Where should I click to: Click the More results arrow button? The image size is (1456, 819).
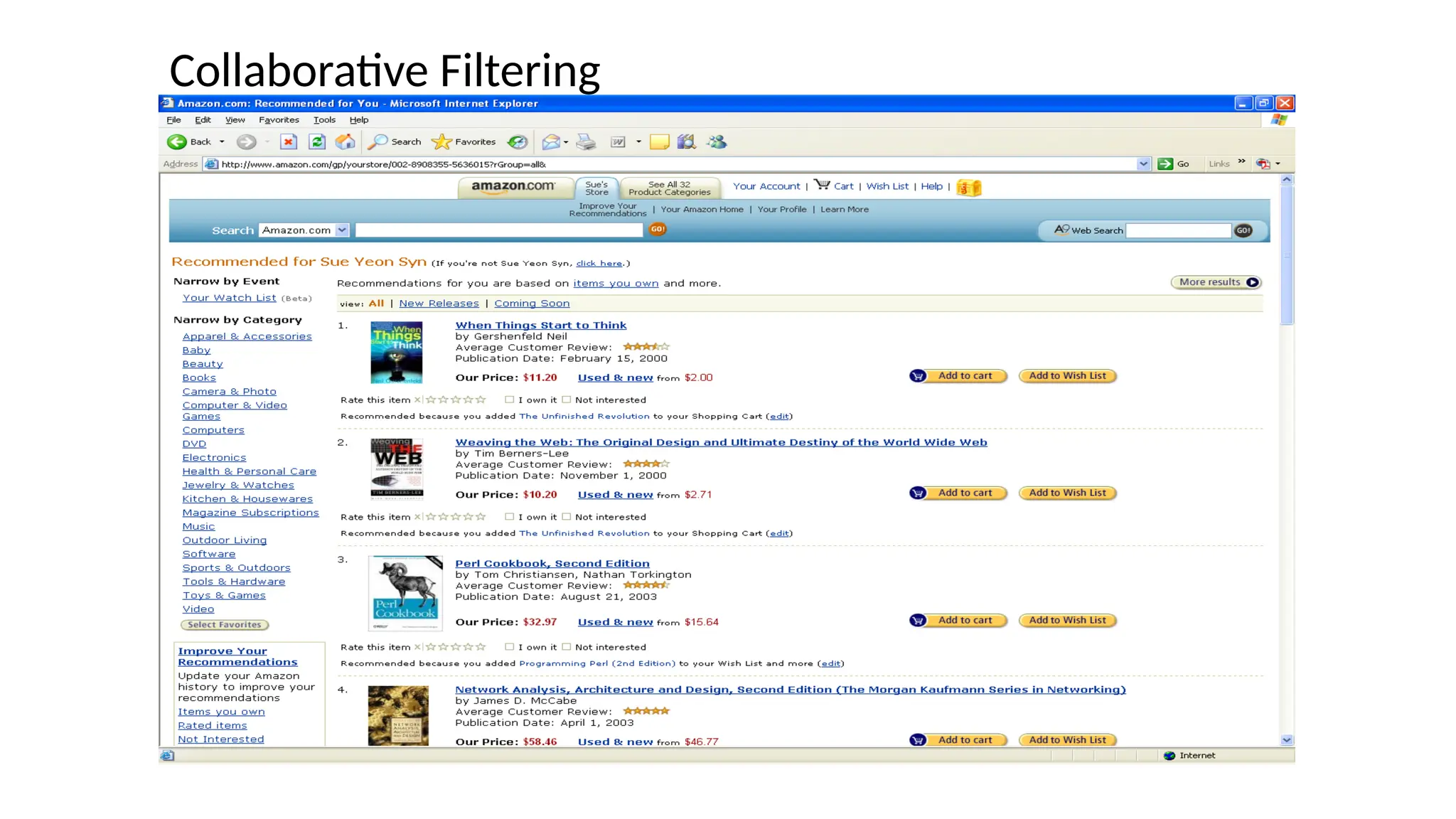1216,282
